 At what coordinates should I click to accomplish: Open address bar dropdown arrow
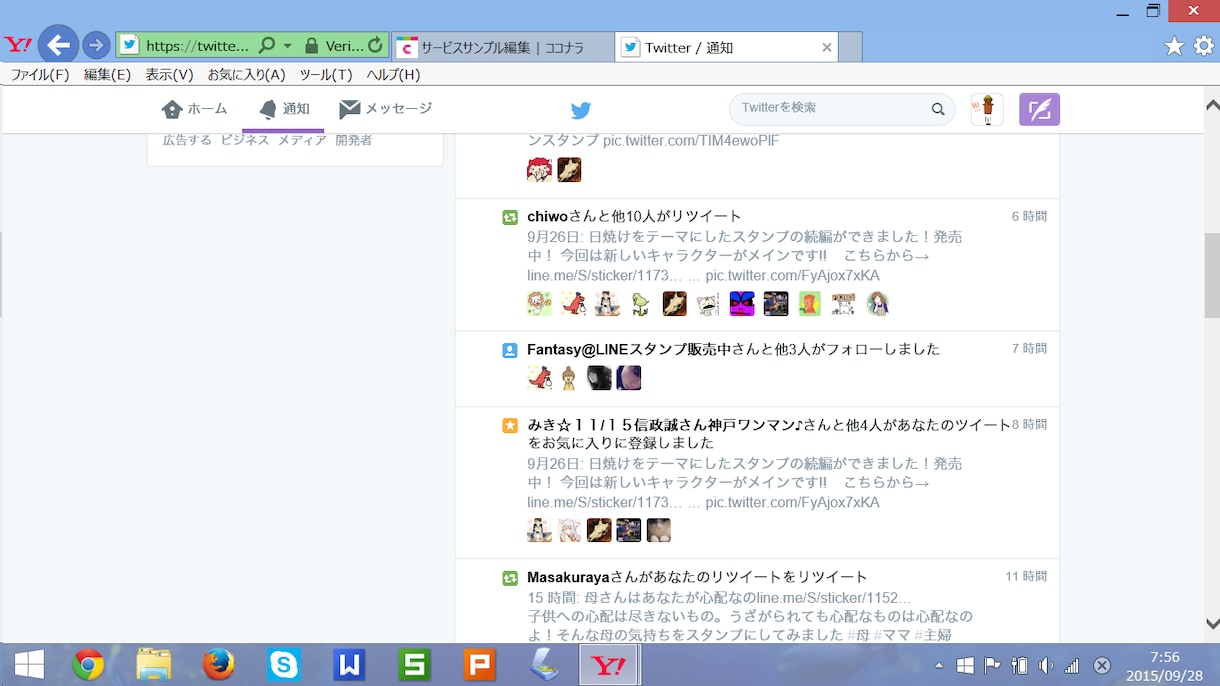click(x=288, y=46)
